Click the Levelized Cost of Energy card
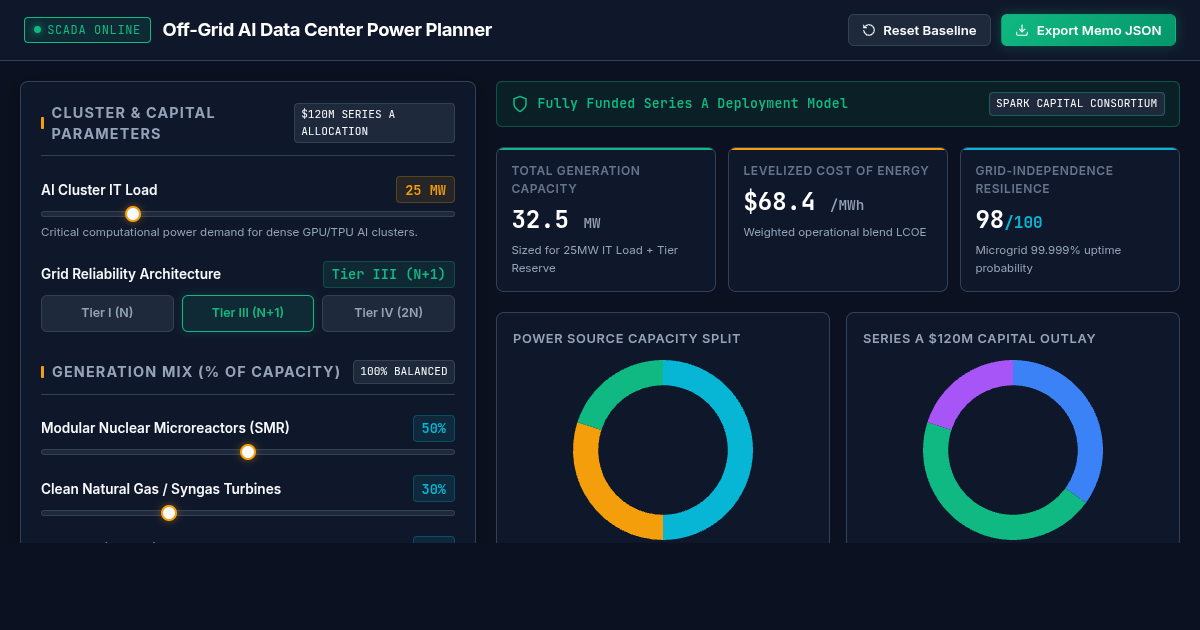 pyautogui.click(x=838, y=220)
